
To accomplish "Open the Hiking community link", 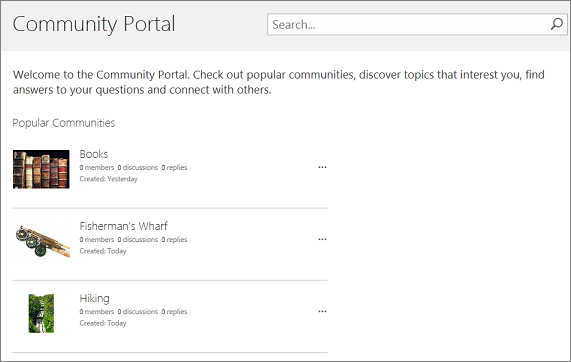I will point(94,298).
